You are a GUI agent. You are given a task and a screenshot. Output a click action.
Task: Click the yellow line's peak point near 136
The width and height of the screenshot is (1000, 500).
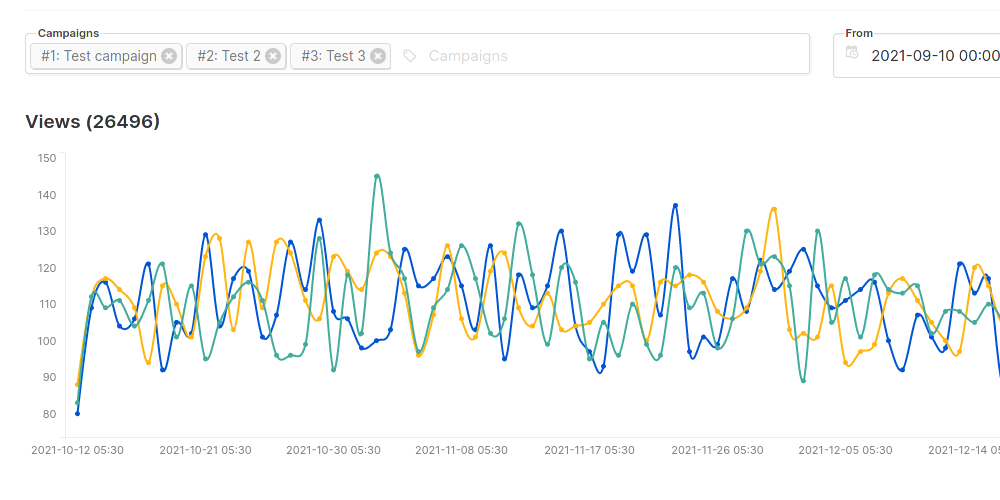click(x=774, y=209)
